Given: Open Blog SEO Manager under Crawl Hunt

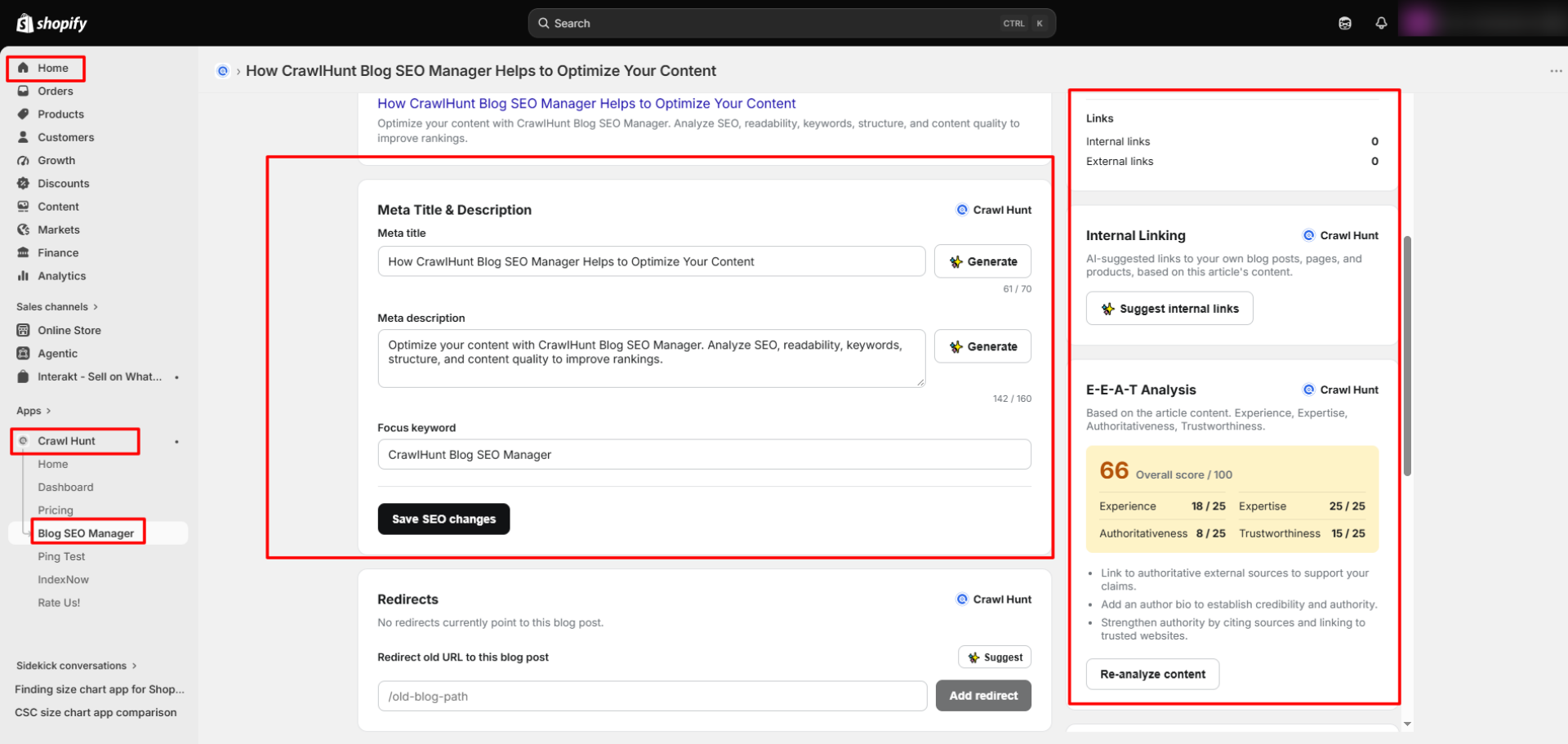Looking at the screenshot, I should coord(86,533).
